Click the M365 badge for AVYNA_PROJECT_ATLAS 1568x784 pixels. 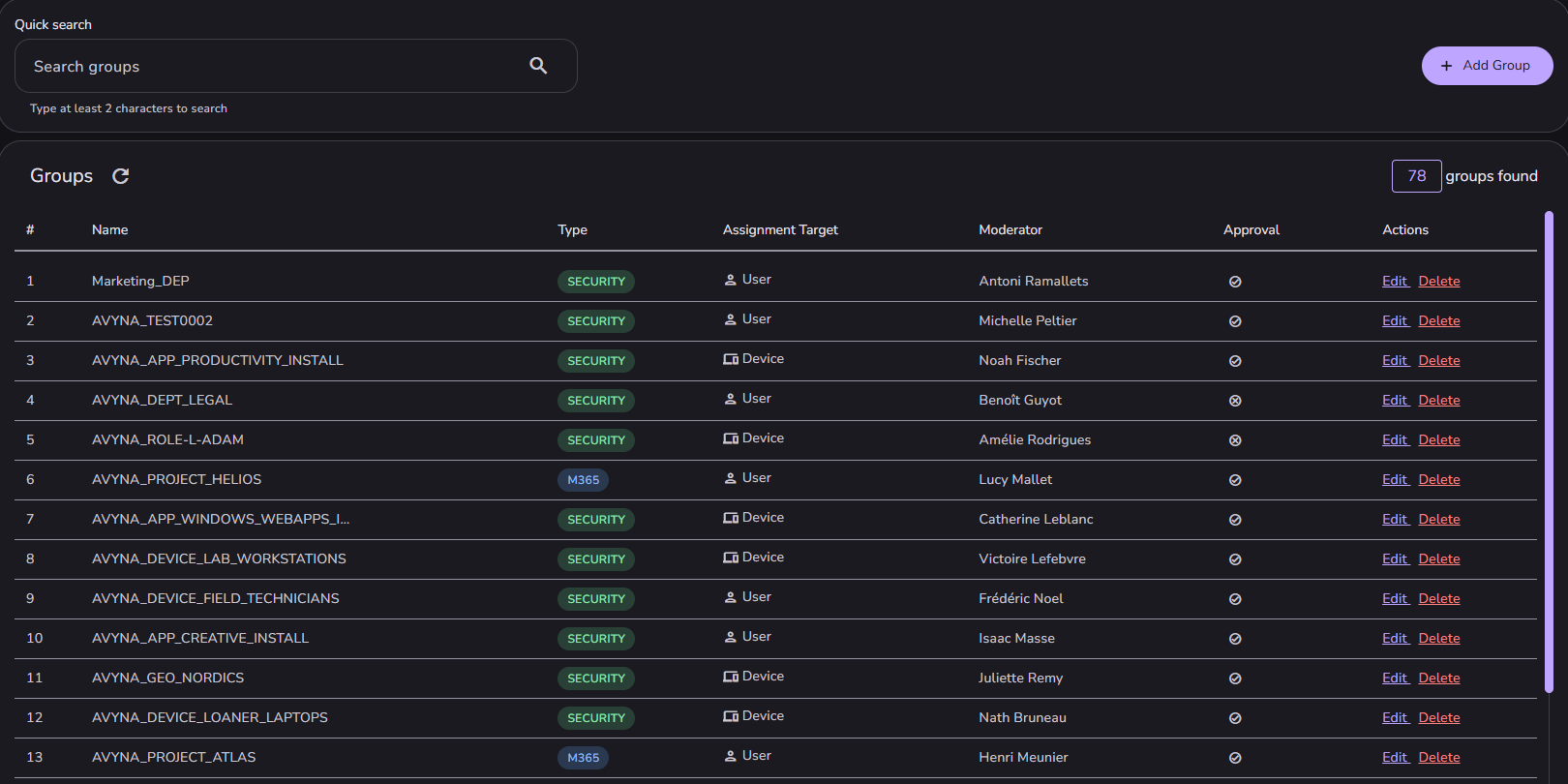coord(583,758)
